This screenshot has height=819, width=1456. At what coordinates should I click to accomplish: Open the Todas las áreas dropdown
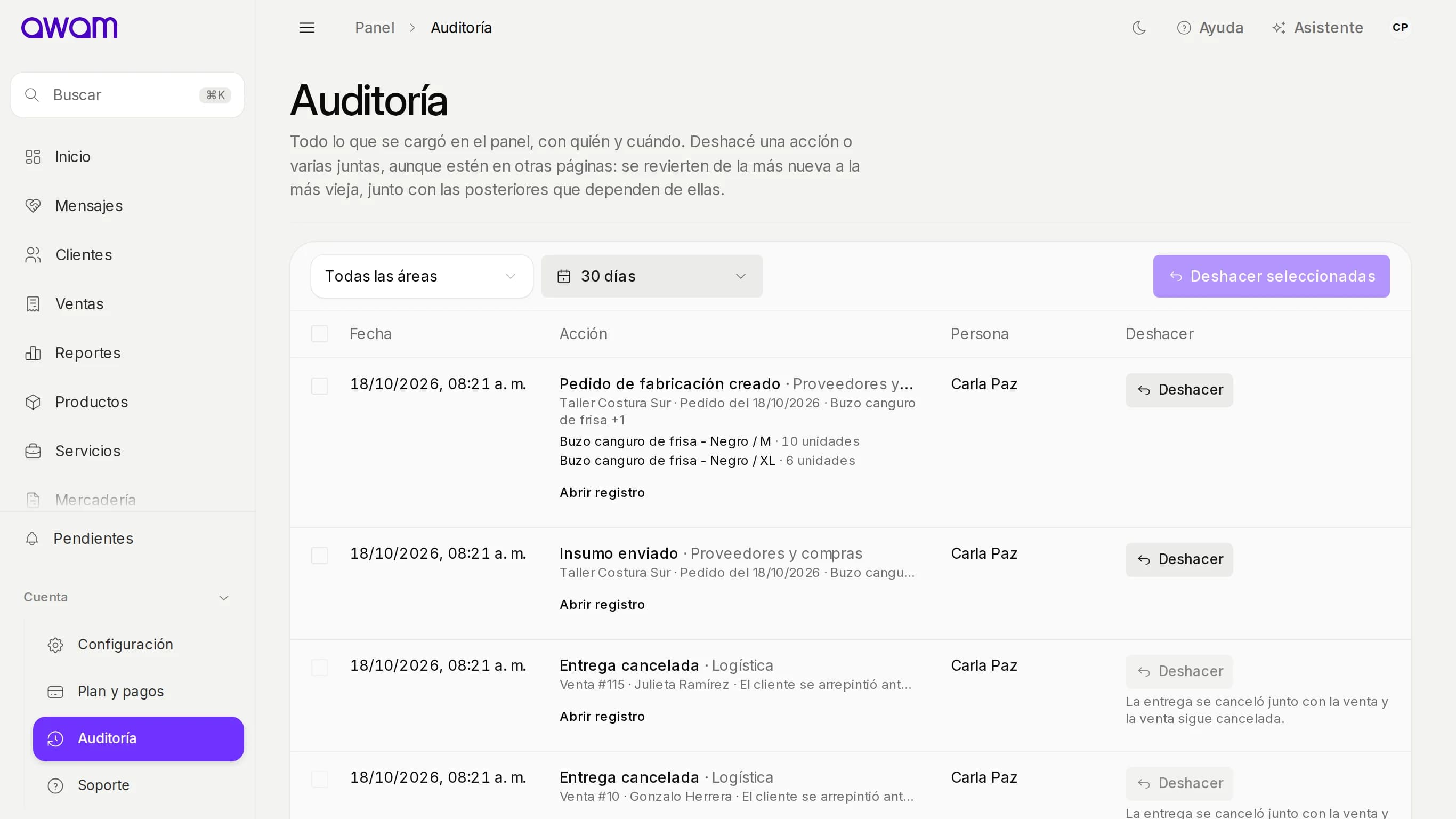(x=422, y=277)
